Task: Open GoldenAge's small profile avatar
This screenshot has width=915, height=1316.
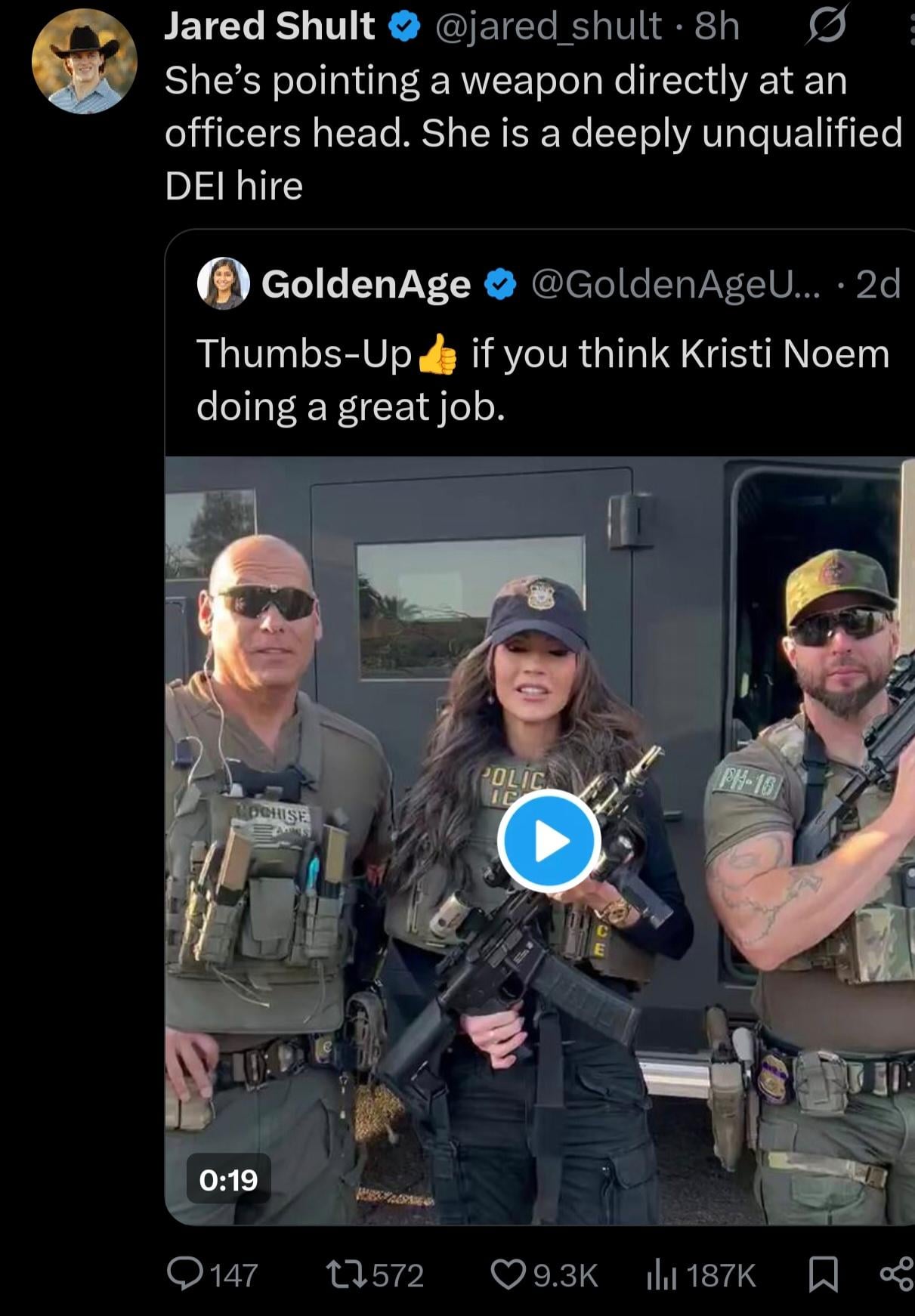Action: click(223, 284)
